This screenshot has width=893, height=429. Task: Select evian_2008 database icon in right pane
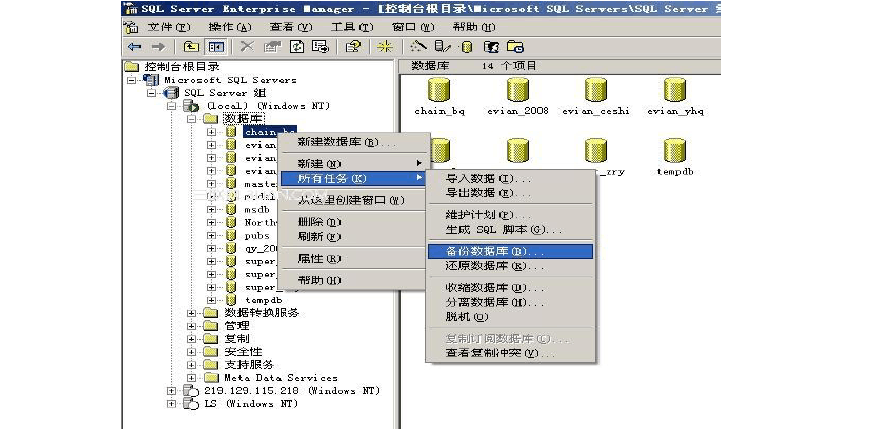(x=518, y=90)
